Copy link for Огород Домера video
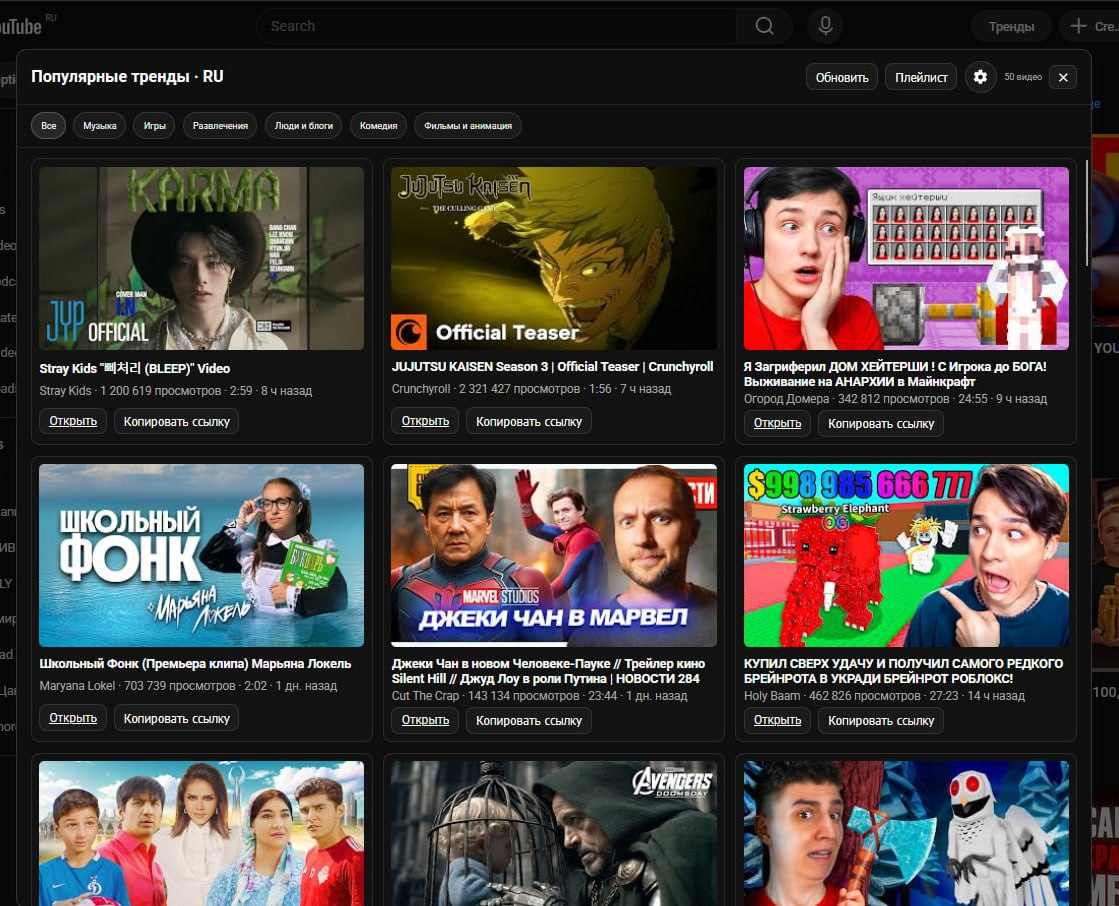The image size is (1119, 906). (881, 423)
